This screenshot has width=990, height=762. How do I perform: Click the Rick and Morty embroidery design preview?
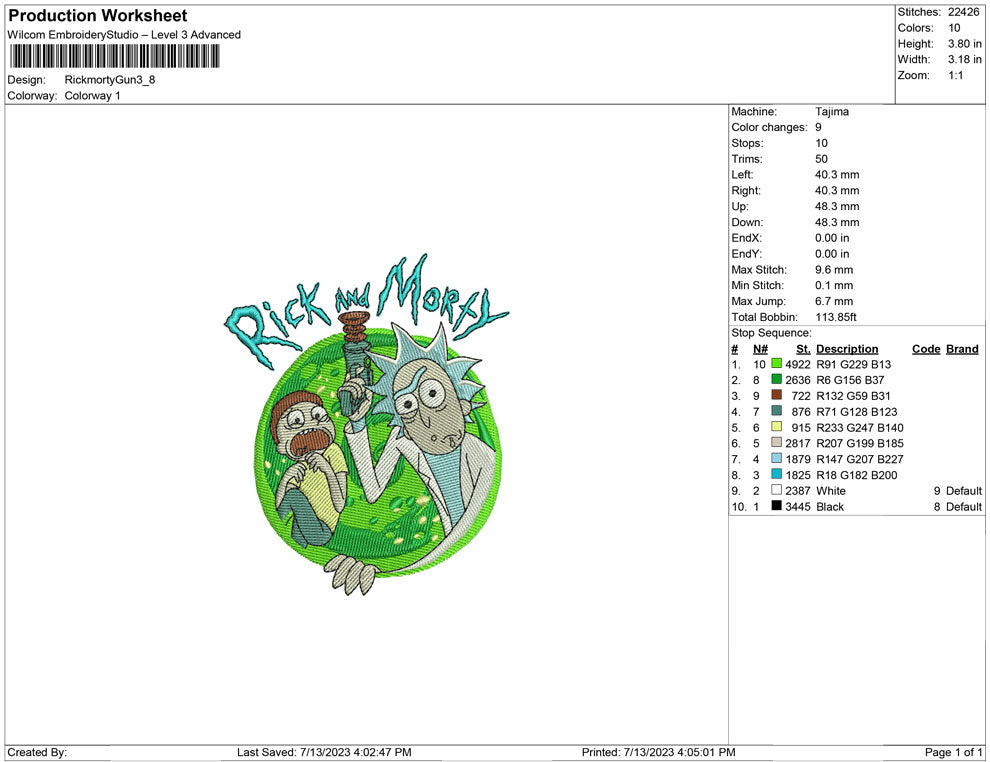click(x=367, y=425)
